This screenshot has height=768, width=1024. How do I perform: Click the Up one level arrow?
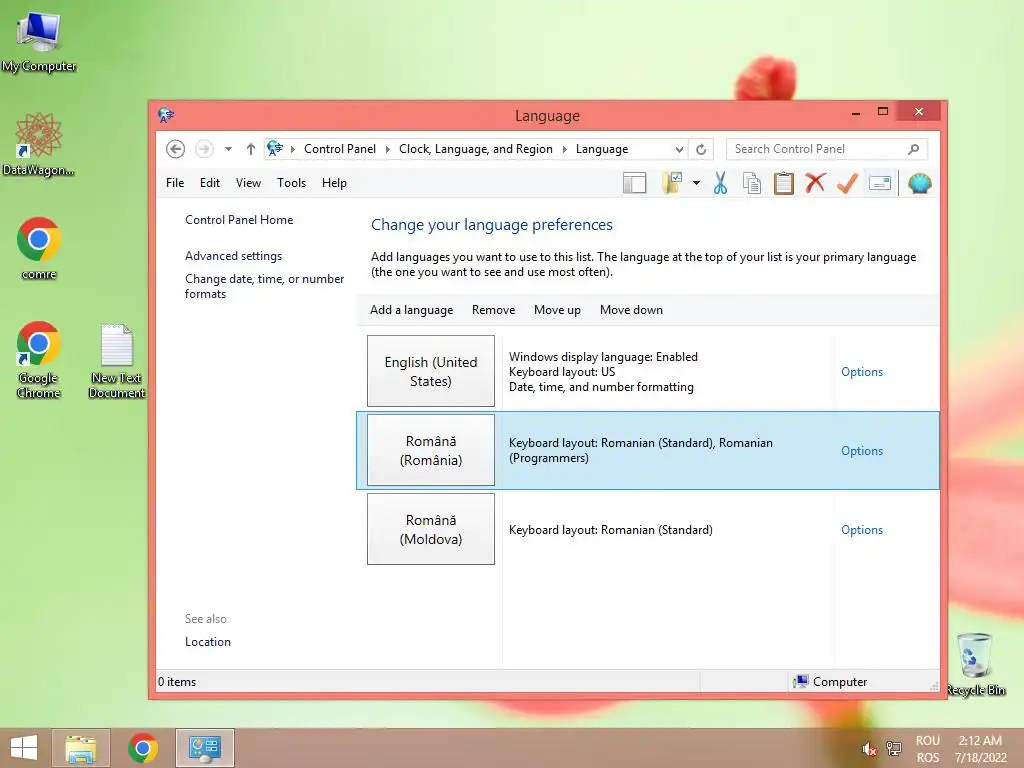point(251,150)
